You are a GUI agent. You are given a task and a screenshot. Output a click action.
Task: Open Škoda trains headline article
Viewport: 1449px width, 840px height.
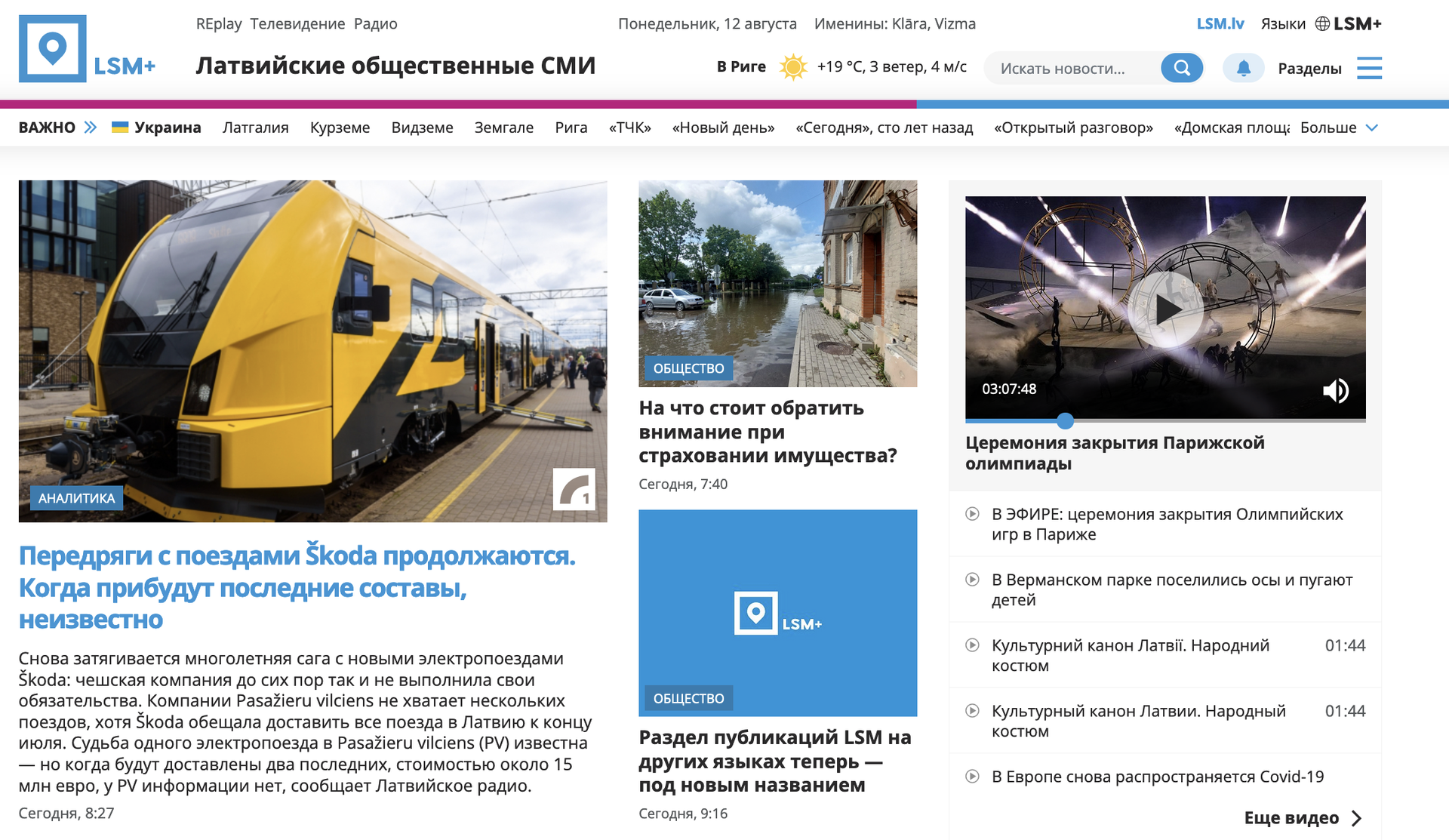click(x=297, y=587)
